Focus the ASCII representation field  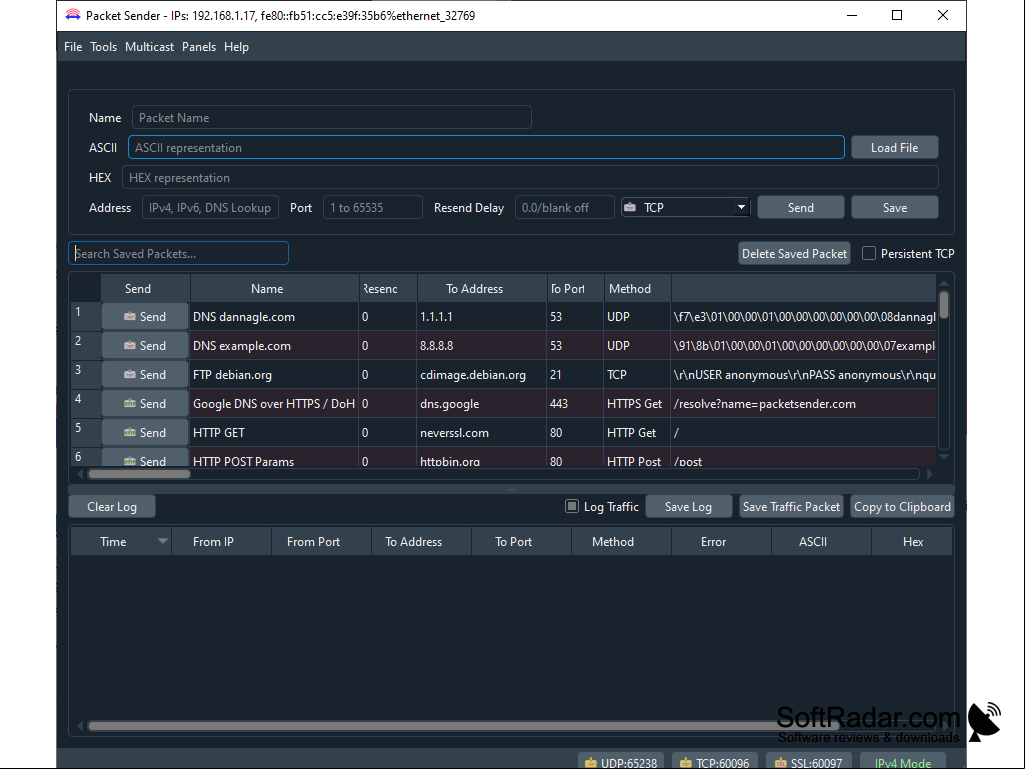pyautogui.click(x=486, y=148)
